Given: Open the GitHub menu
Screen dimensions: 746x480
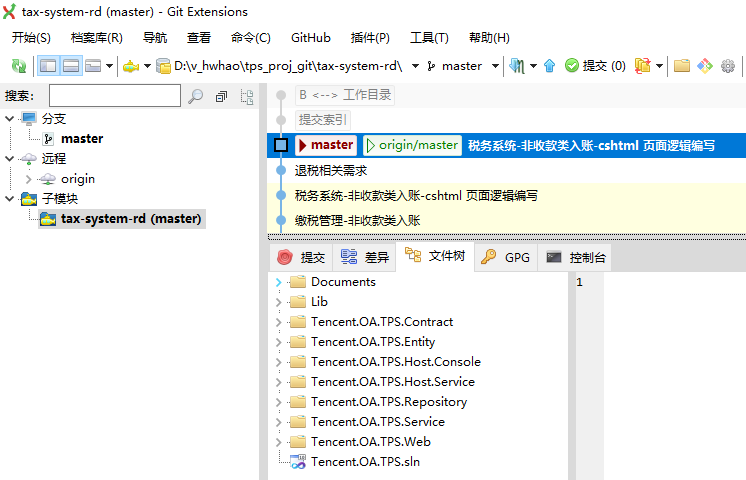Looking at the screenshot, I should [x=311, y=38].
